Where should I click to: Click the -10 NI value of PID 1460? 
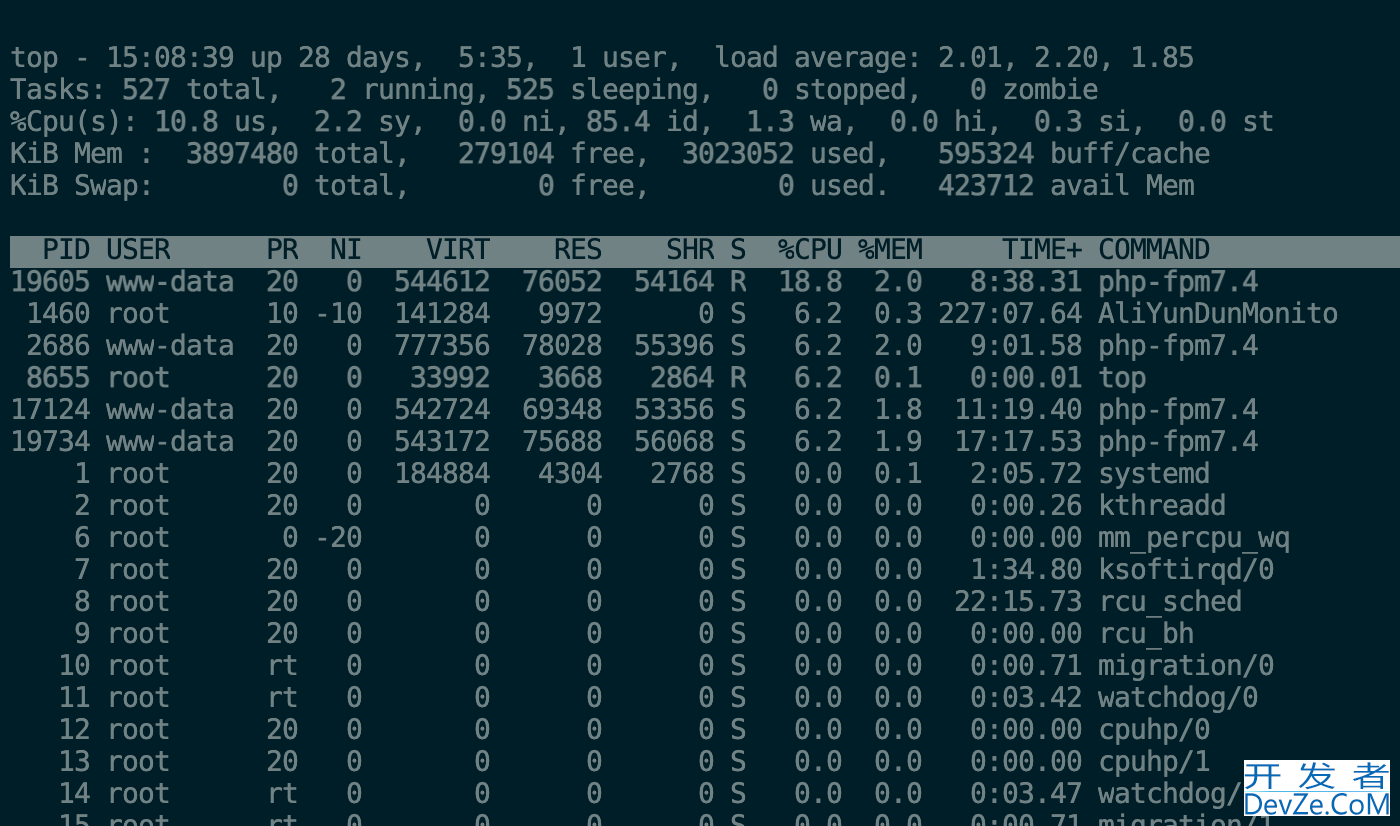point(338,314)
